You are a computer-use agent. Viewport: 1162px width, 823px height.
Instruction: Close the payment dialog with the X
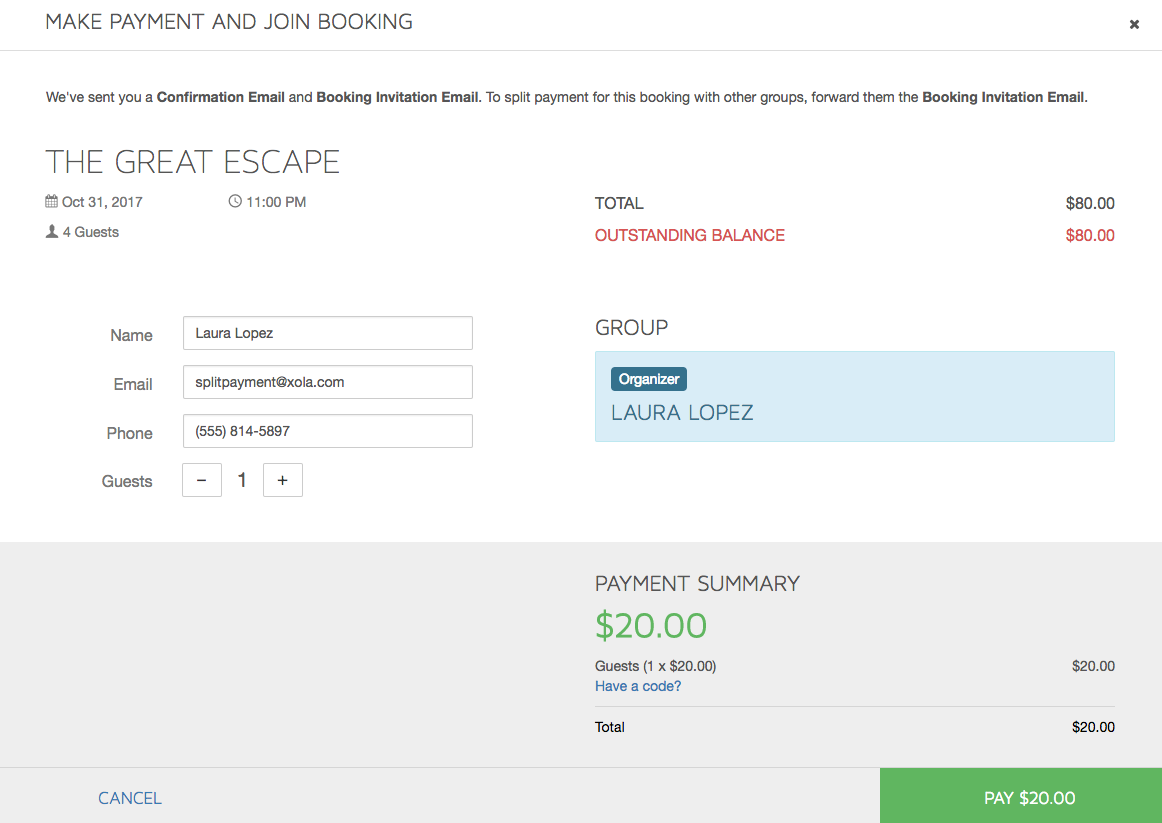click(x=1134, y=24)
